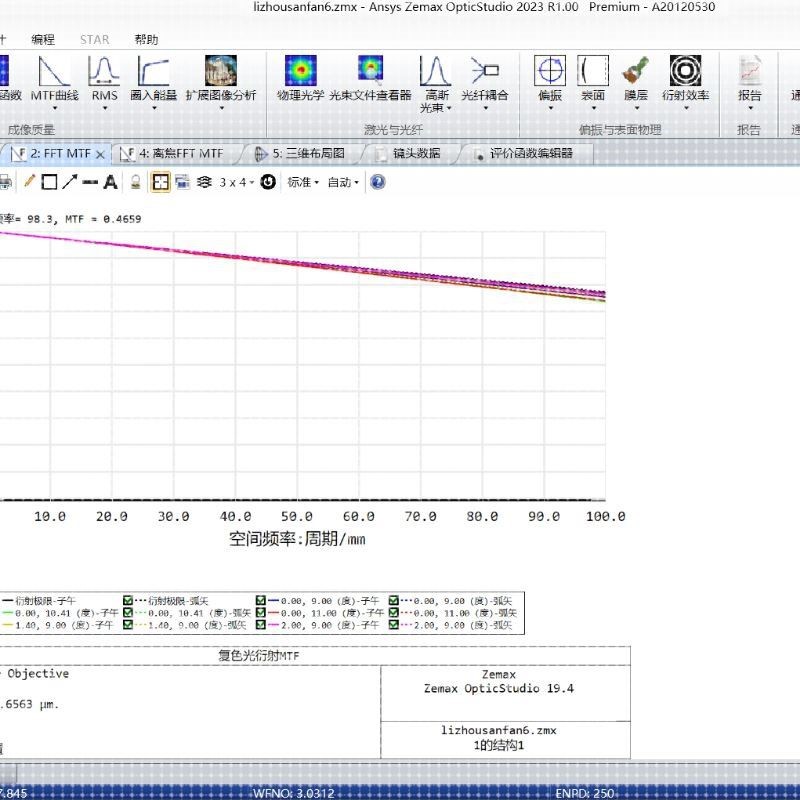
Task: Expand arrow under 圈入能量
Action: point(154,108)
